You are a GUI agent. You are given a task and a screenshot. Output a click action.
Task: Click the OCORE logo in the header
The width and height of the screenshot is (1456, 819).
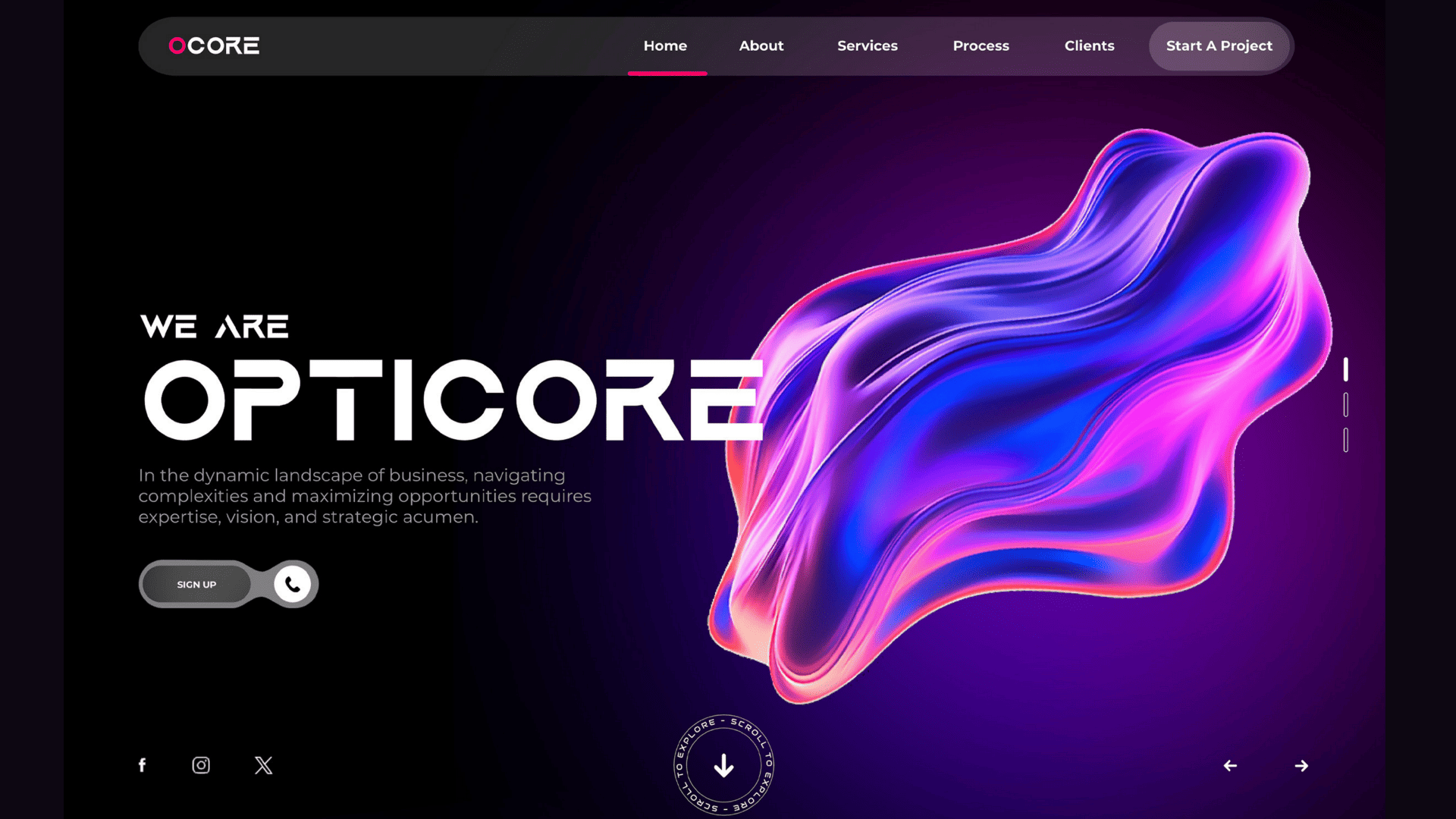tap(213, 45)
